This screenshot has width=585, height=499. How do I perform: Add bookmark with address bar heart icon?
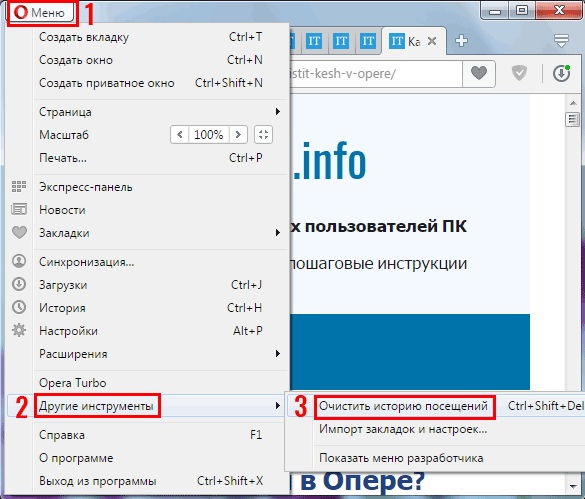tap(479, 73)
